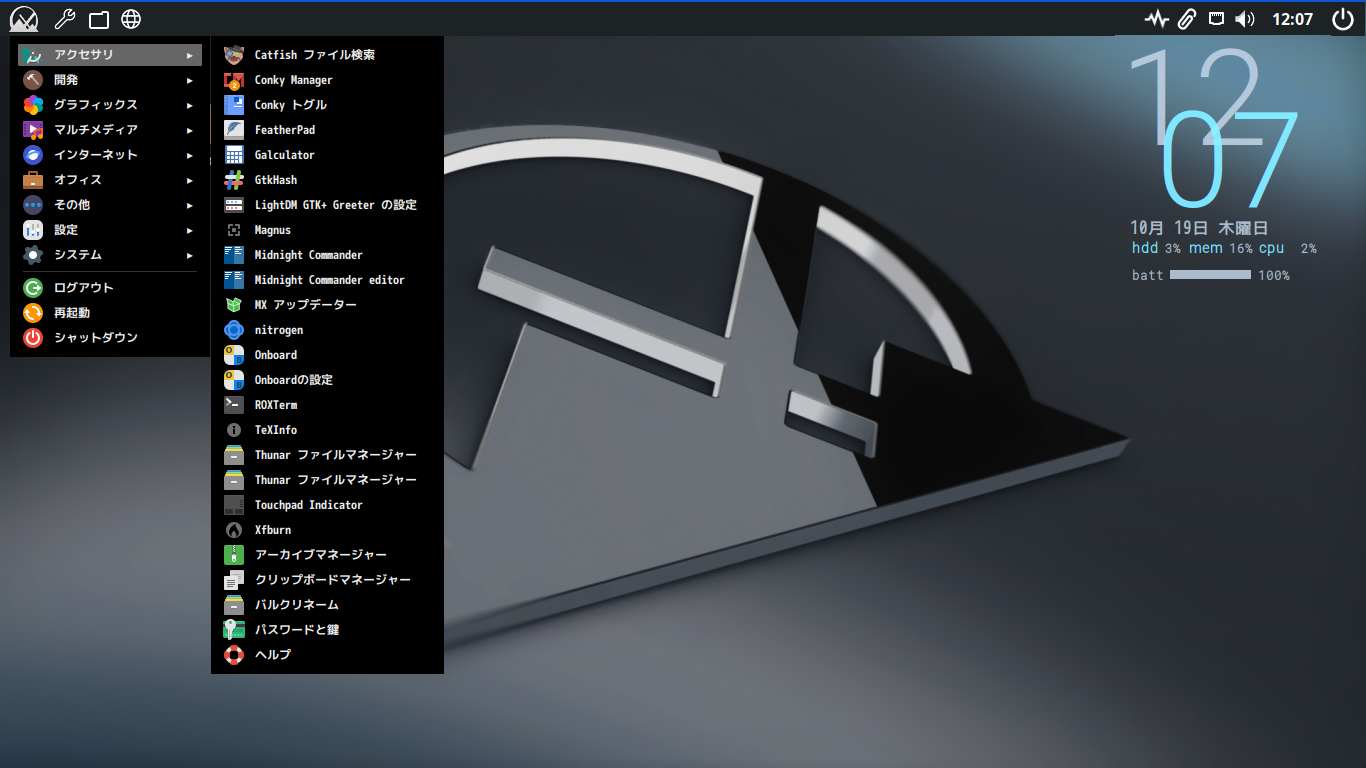Expand the マルチメディア submenu arrow
Viewport: 1366px width, 768px height.
tap(190, 130)
